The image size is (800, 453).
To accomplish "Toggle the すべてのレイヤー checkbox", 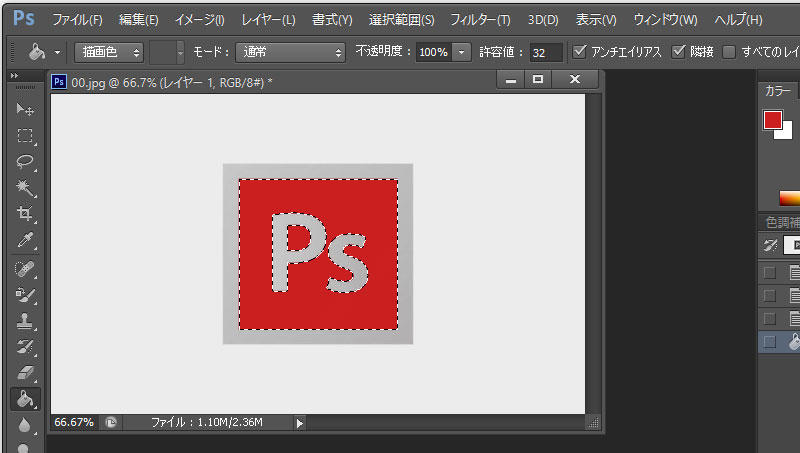I will [729, 52].
